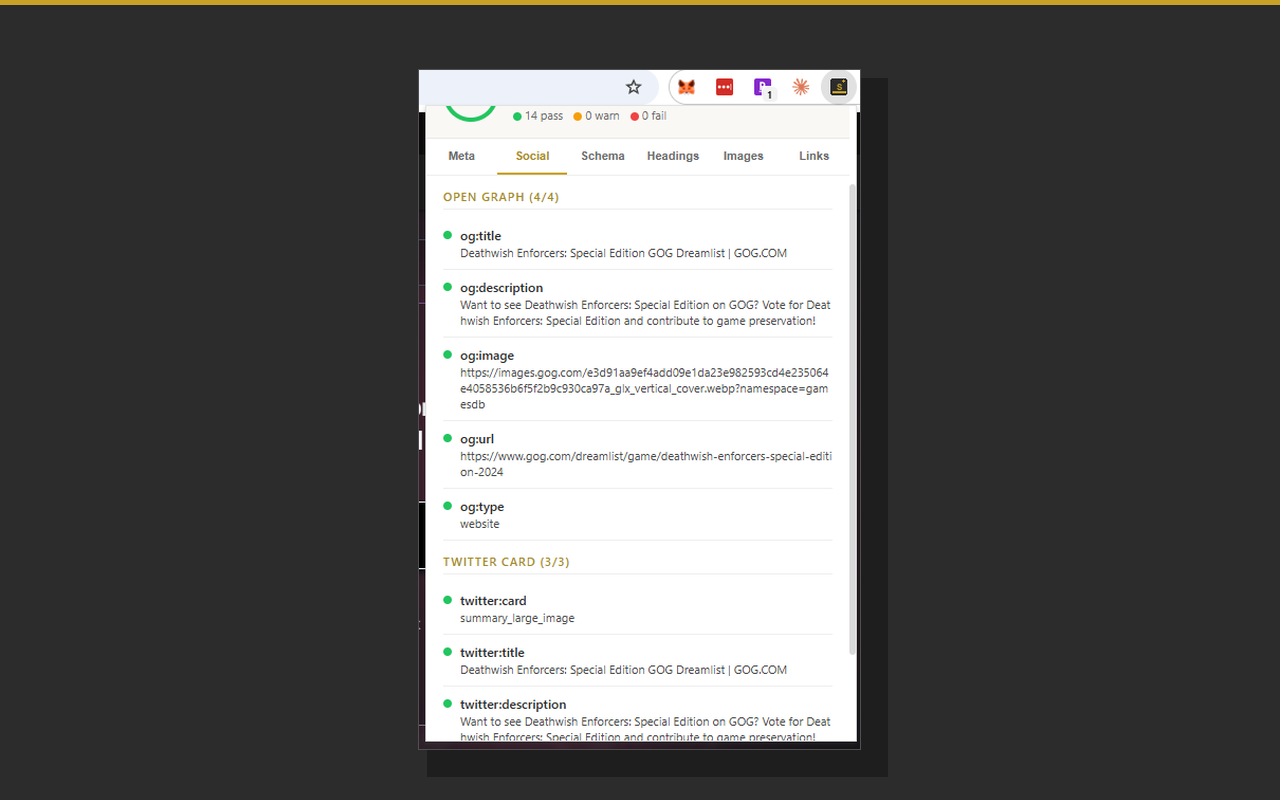Open the purple extension showing 1 notification
The image size is (1280, 800).
[762, 87]
